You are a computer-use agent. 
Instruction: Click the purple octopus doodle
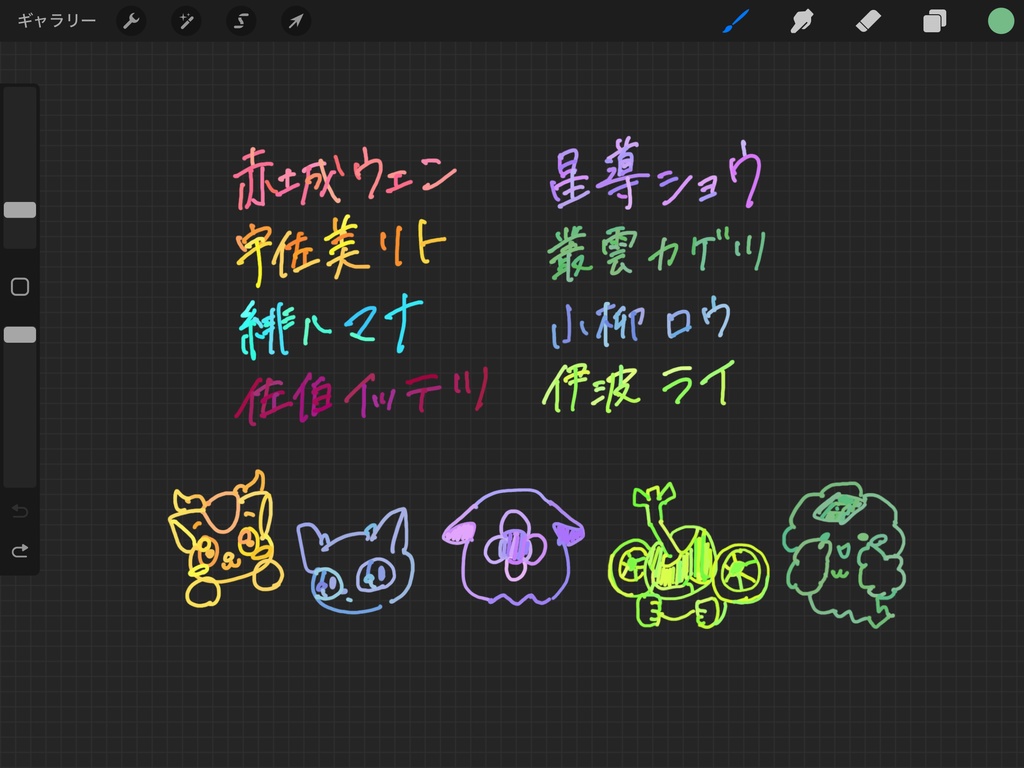coord(513,547)
